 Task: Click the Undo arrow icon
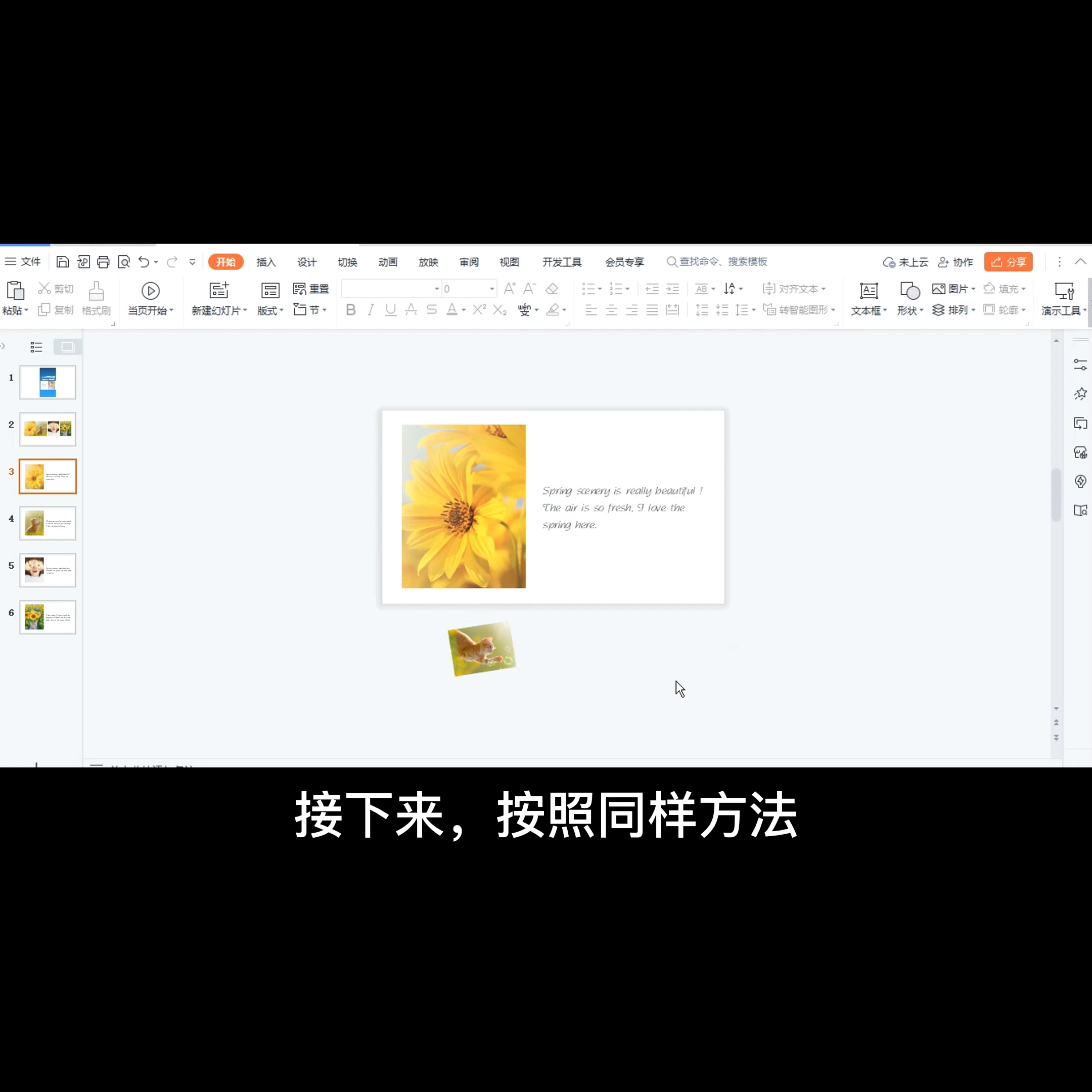[144, 262]
